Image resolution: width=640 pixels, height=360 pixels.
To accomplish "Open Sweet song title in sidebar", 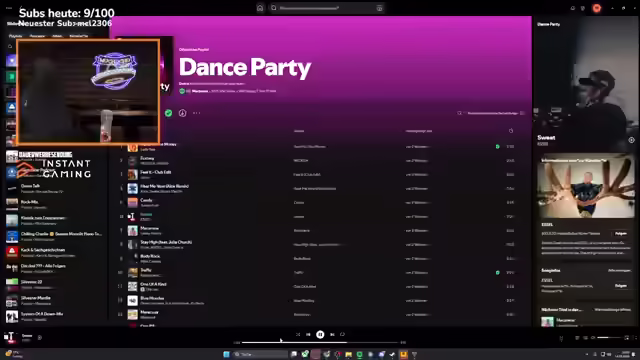I will (x=546, y=138).
